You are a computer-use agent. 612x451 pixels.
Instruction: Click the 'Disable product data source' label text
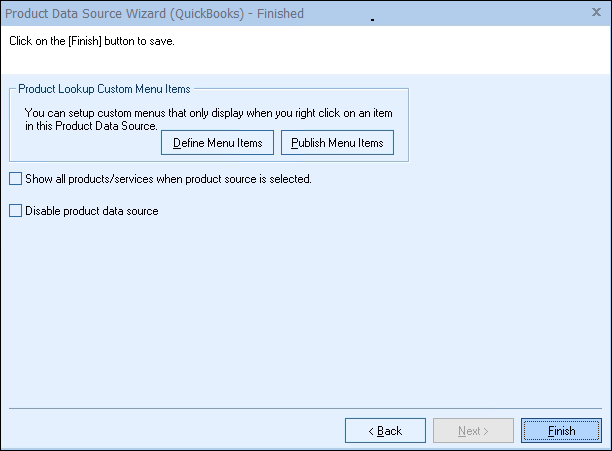tap(91, 211)
